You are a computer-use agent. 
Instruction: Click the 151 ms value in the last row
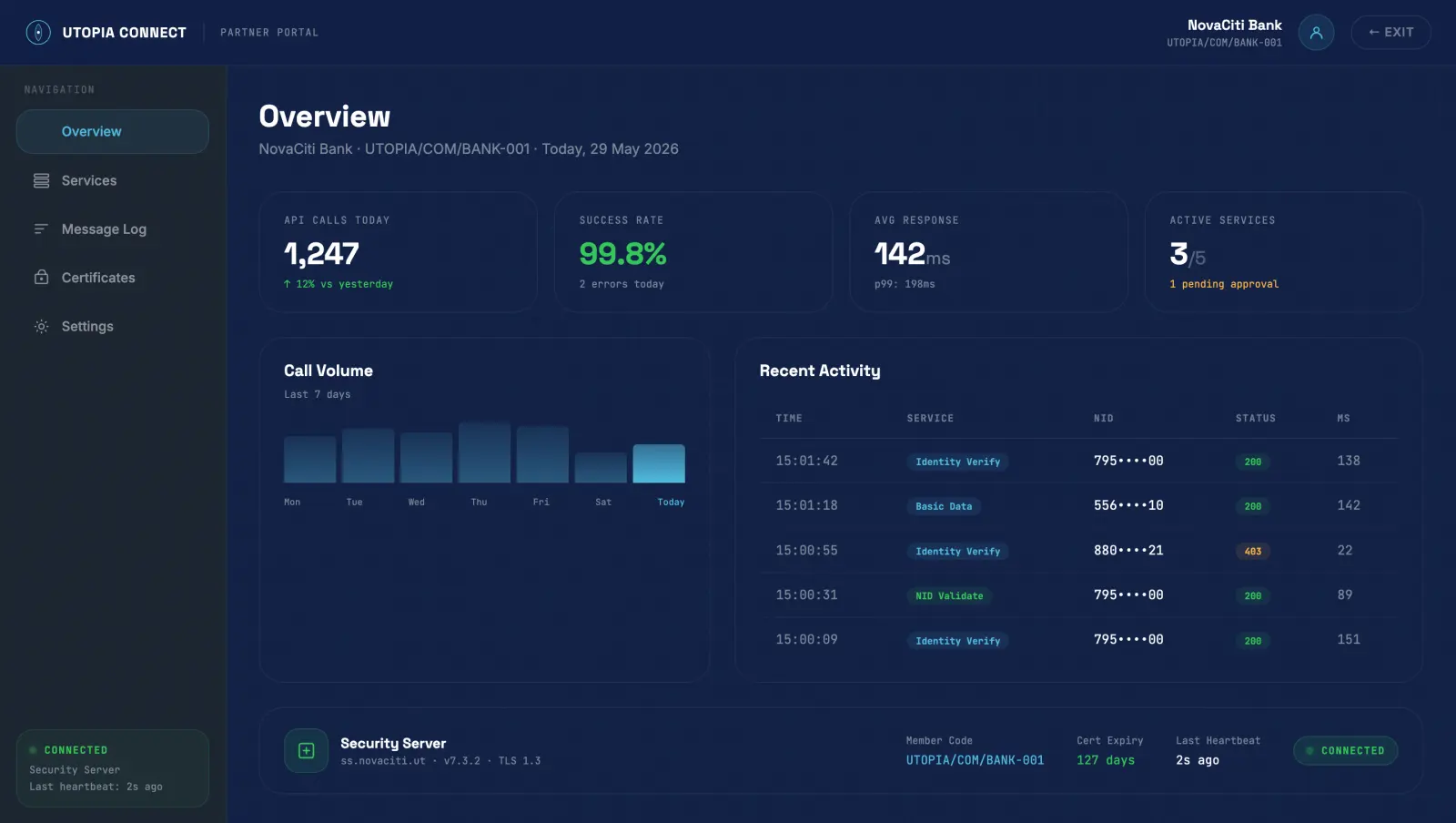[x=1349, y=640]
